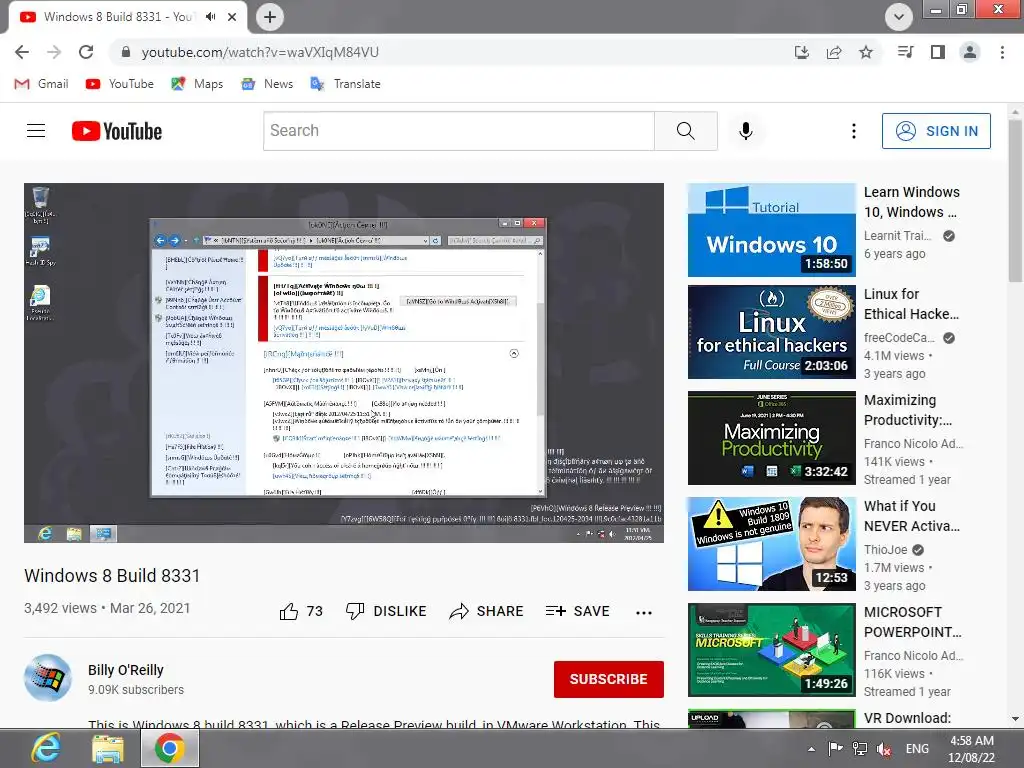Image resolution: width=1024 pixels, height=768 pixels.
Task: Start voice search with the microphone icon
Action: [x=746, y=131]
